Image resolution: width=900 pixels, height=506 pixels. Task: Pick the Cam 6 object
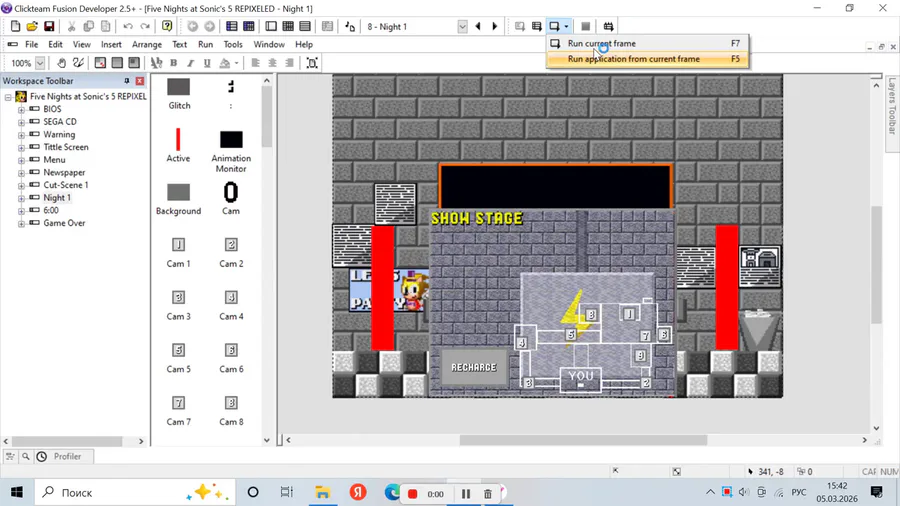[x=231, y=358]
